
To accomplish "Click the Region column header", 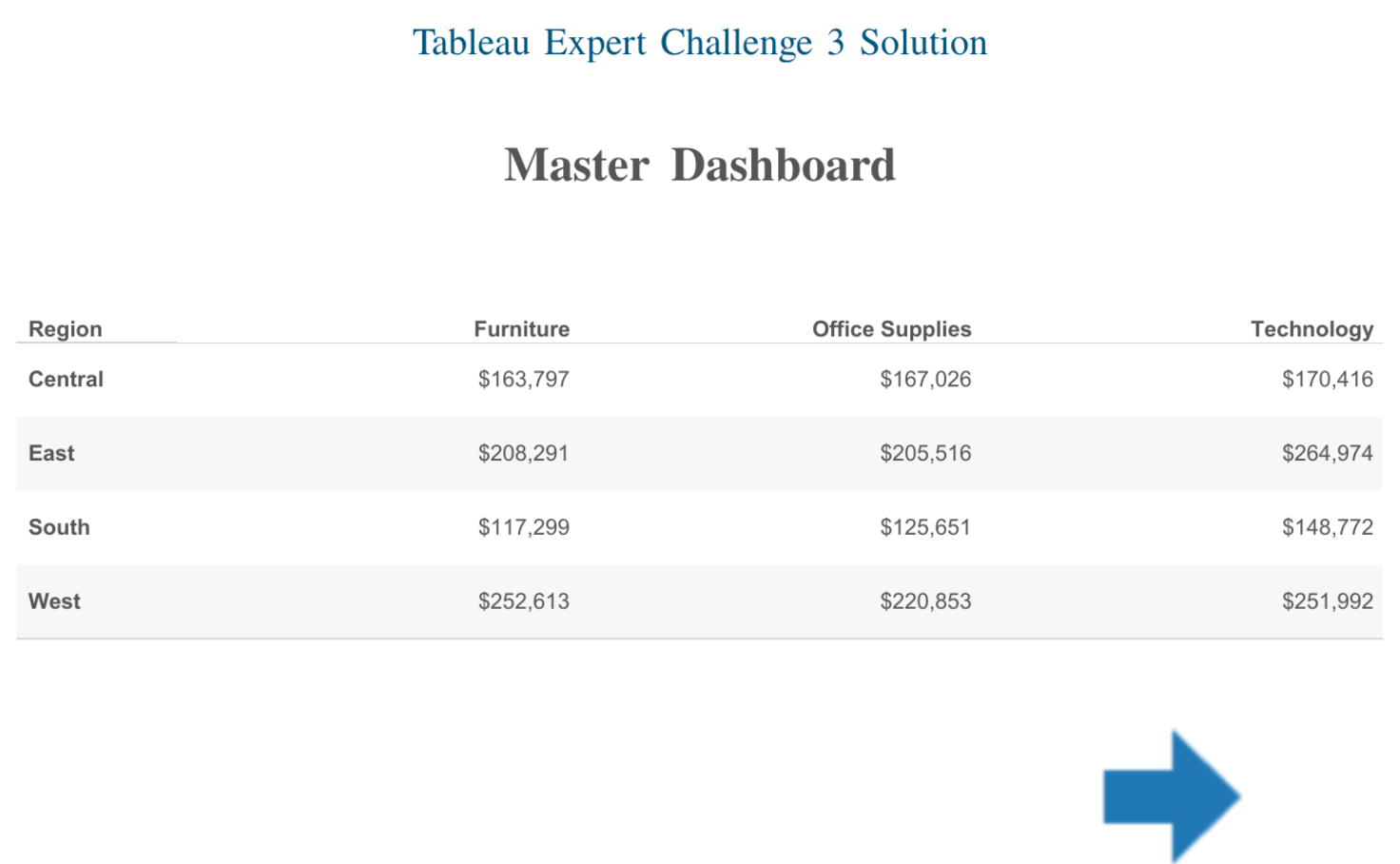I will tap(66, 329).
